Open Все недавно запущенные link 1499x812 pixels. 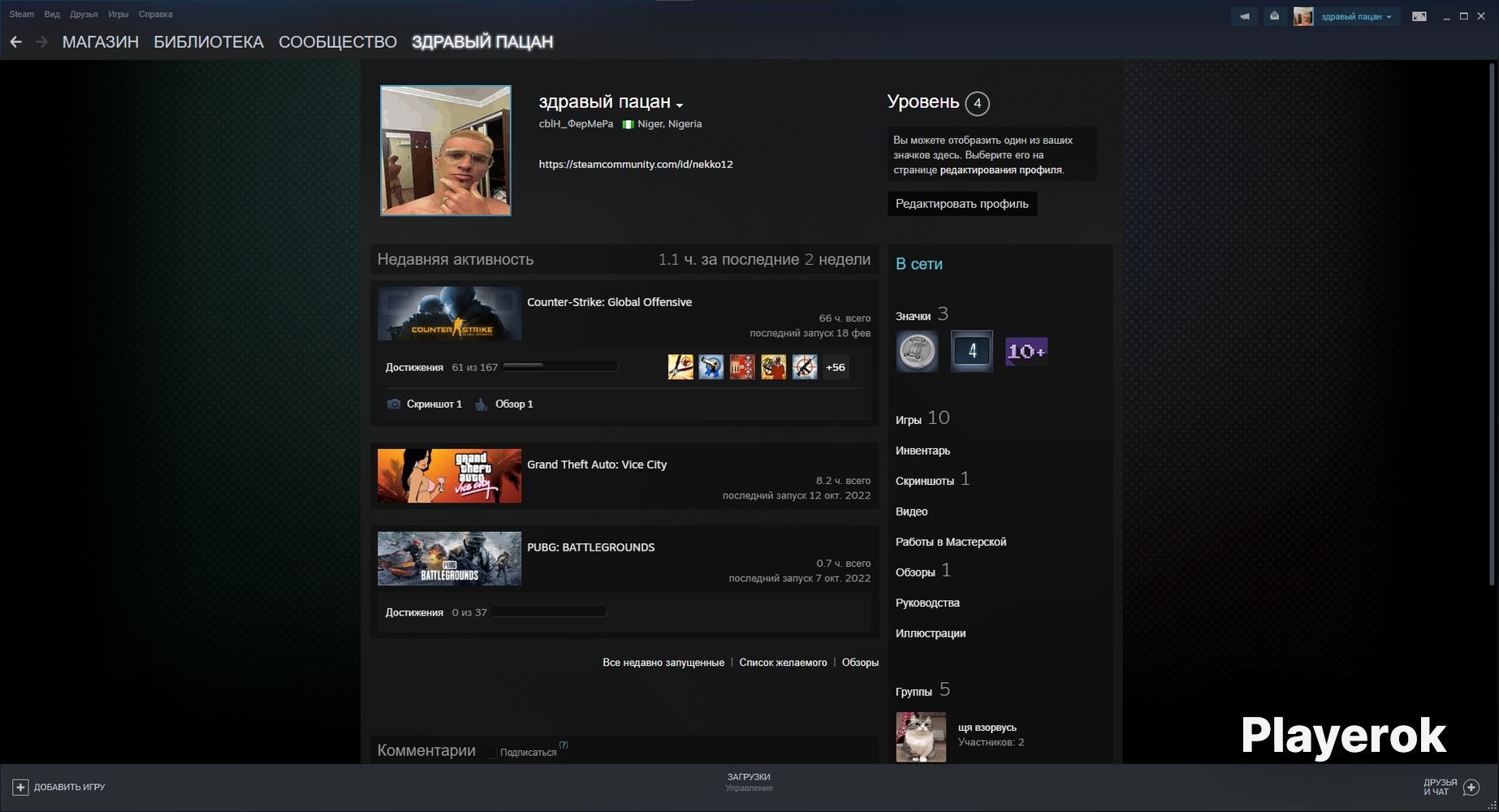tap(663, 663)
